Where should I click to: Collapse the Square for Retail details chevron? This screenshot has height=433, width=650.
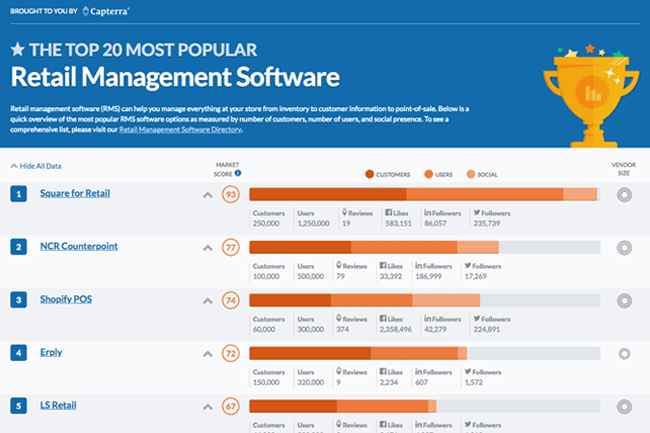208,195
